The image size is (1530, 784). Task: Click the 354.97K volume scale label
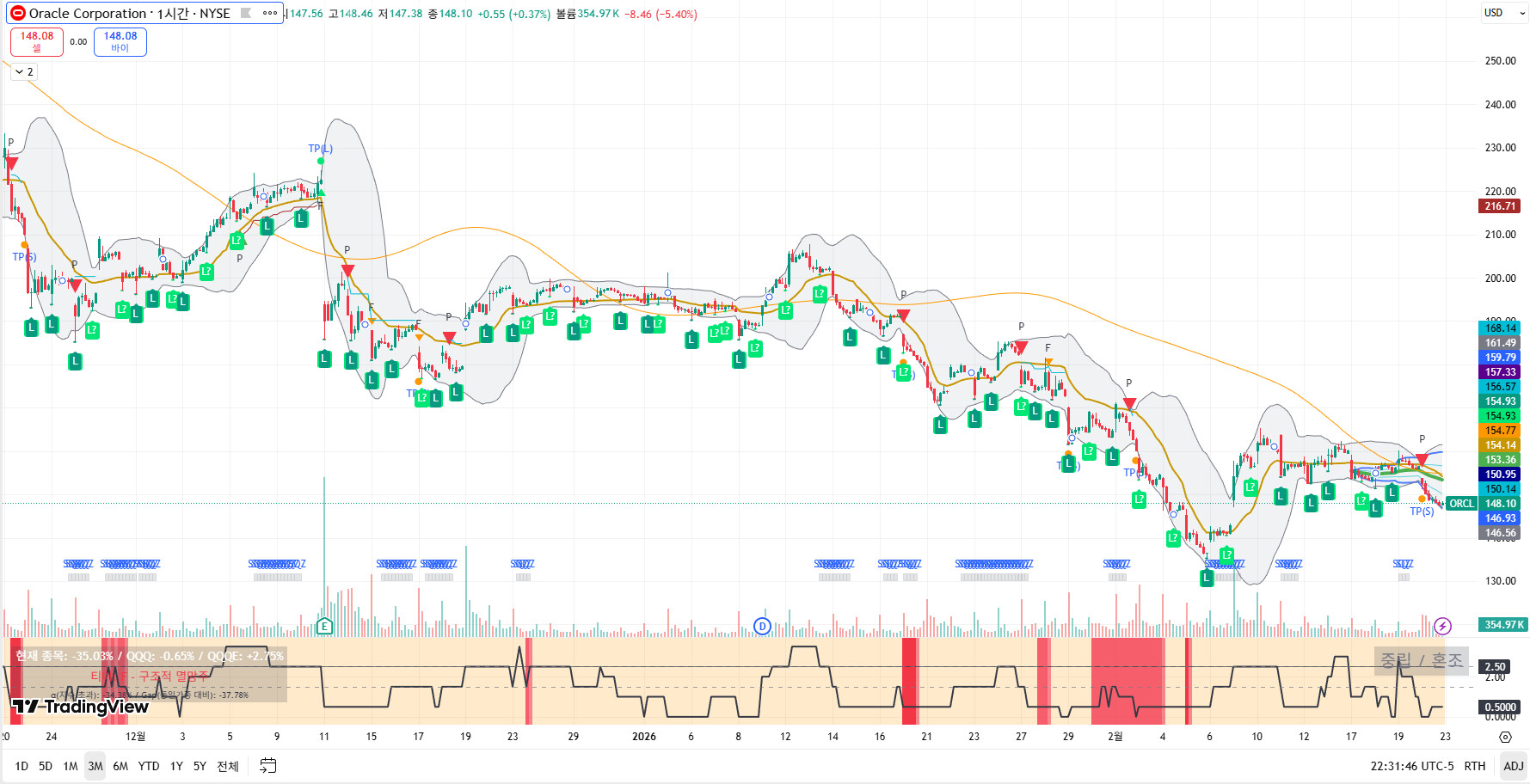(1503, 625)
